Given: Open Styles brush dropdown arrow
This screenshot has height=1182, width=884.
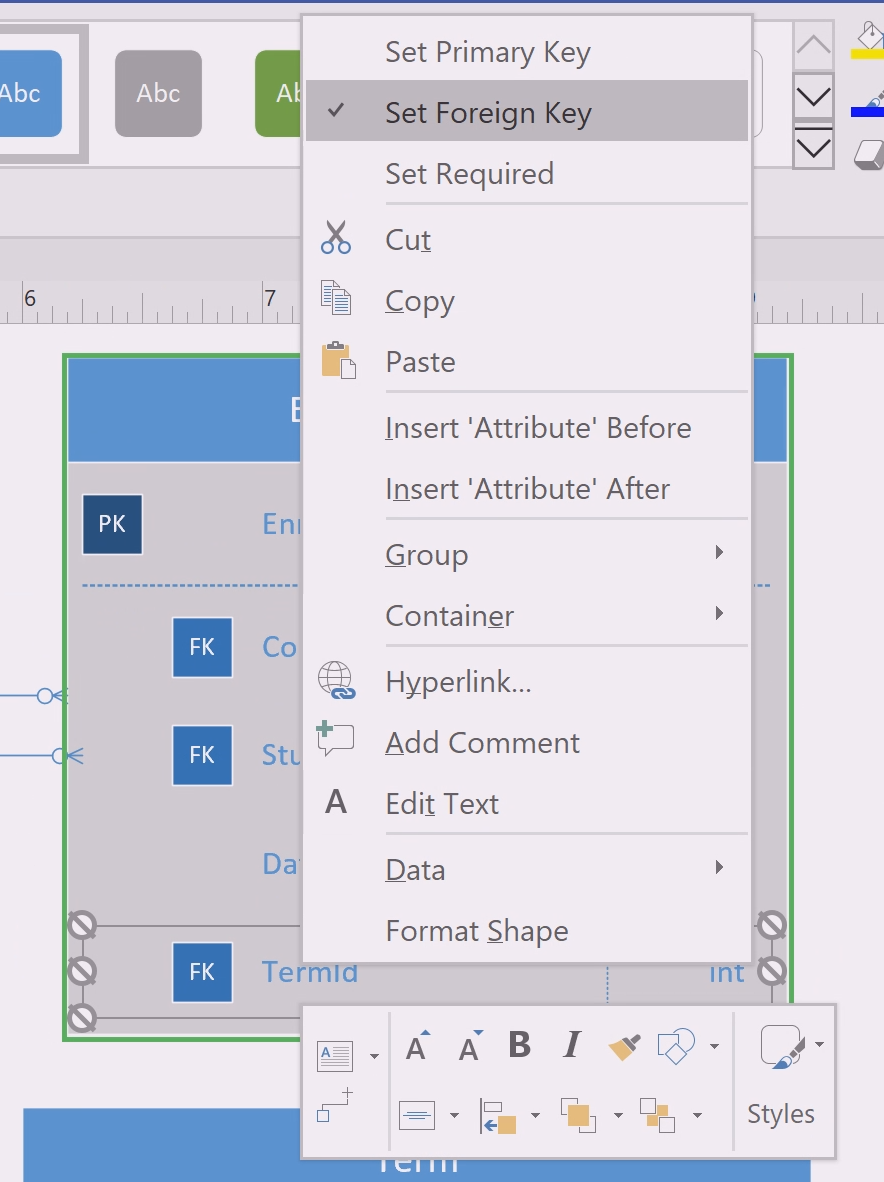Looking at the screenshot, I should point(819,1044).
